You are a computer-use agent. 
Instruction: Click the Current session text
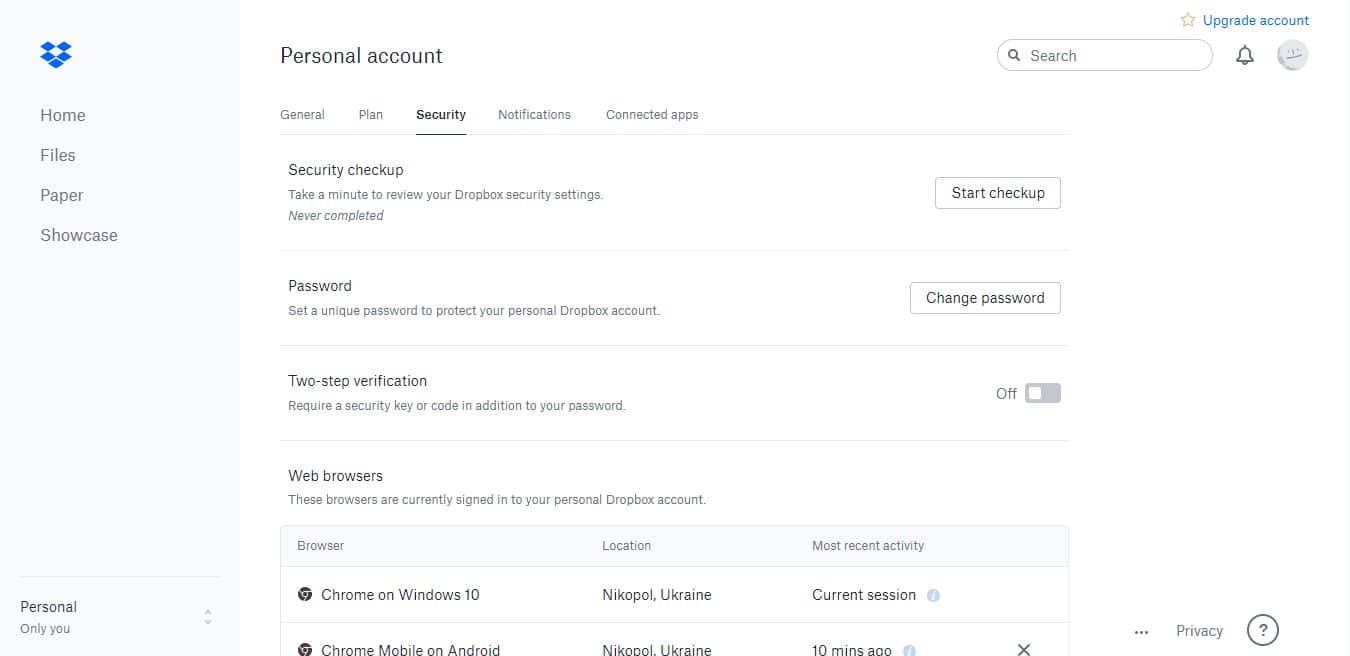click(864, 595)
